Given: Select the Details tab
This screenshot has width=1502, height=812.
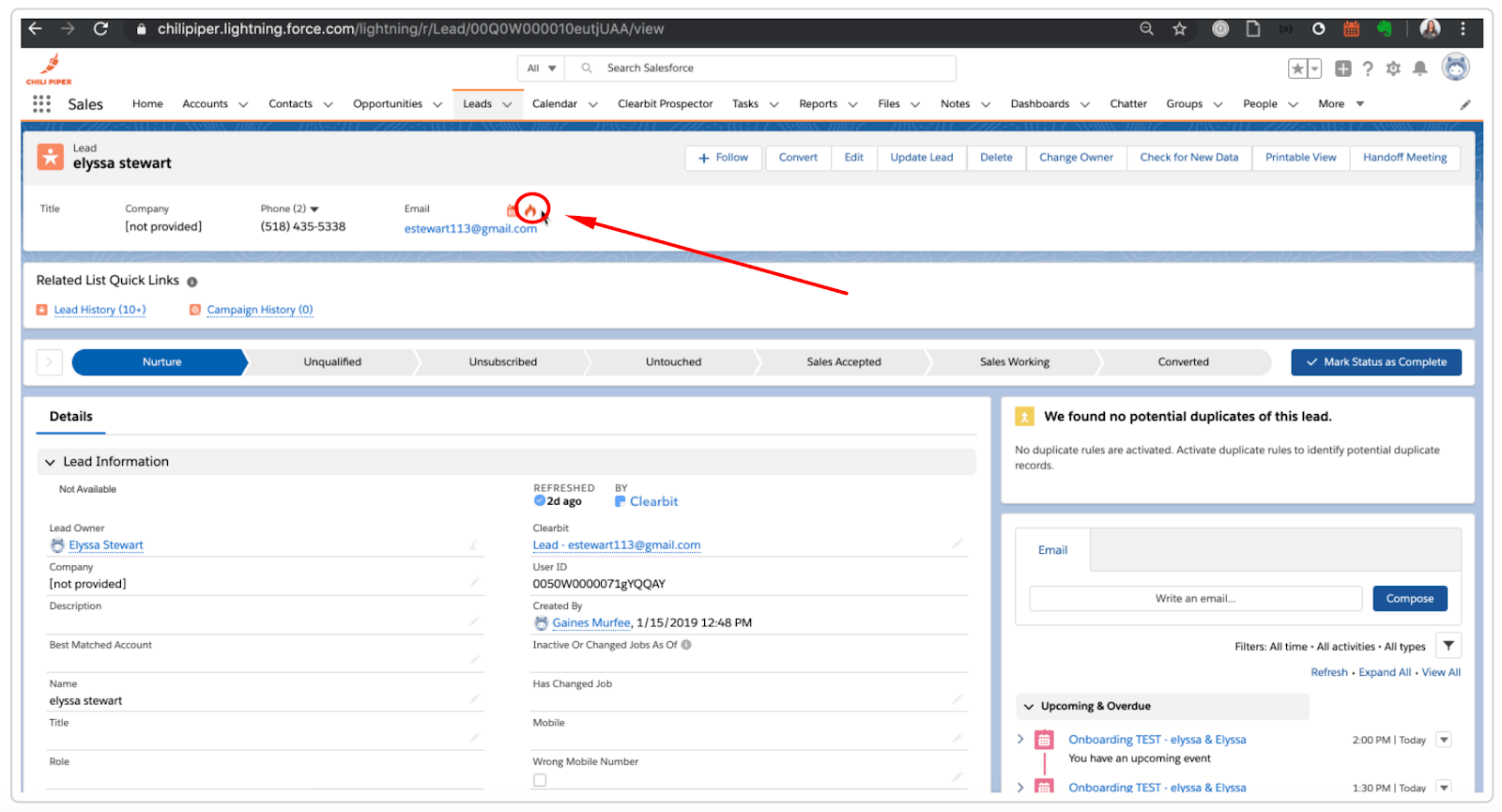Looking at the screenshot, I should [x=71, y=417].
